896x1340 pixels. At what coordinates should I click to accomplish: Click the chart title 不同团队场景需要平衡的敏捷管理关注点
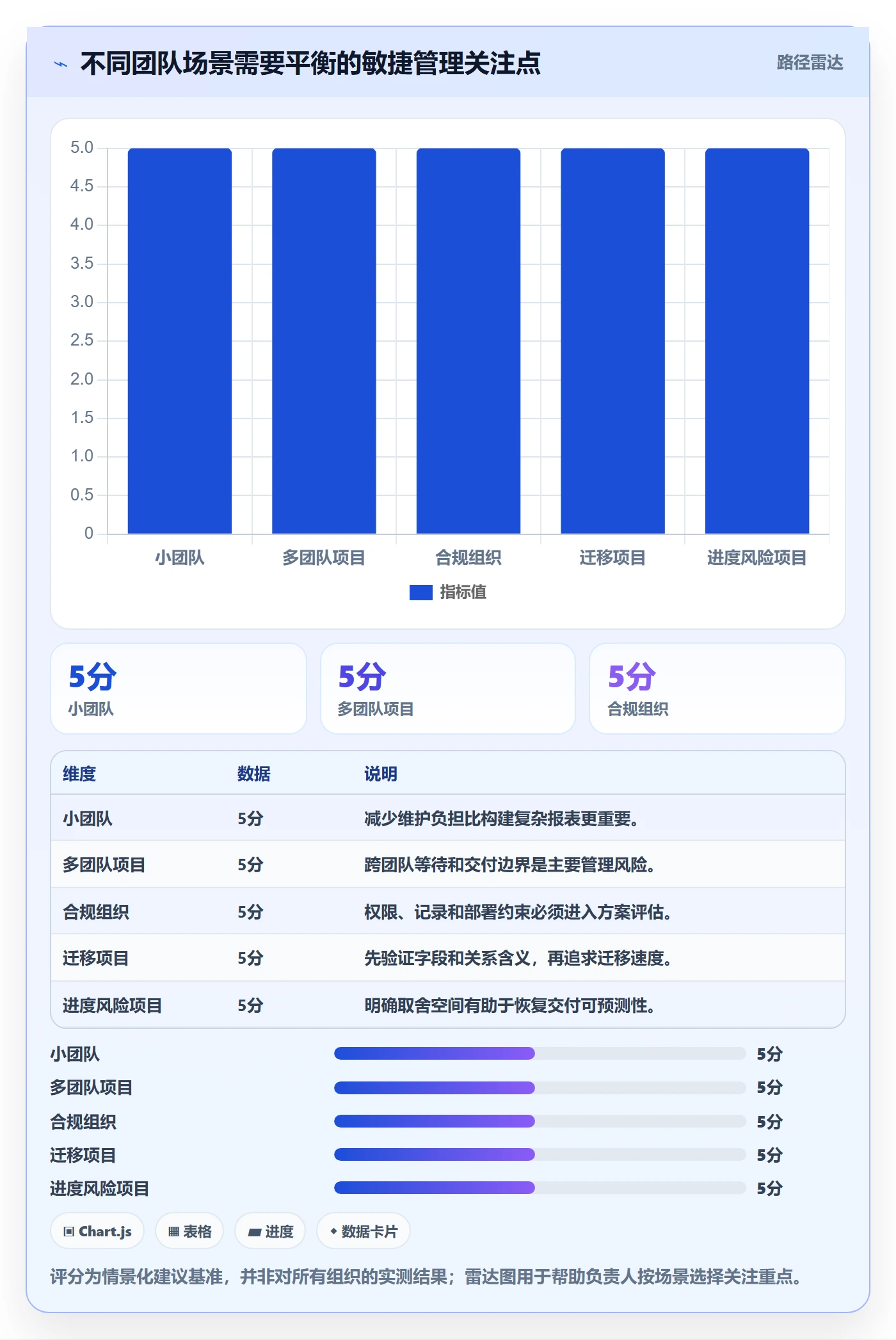311,63
